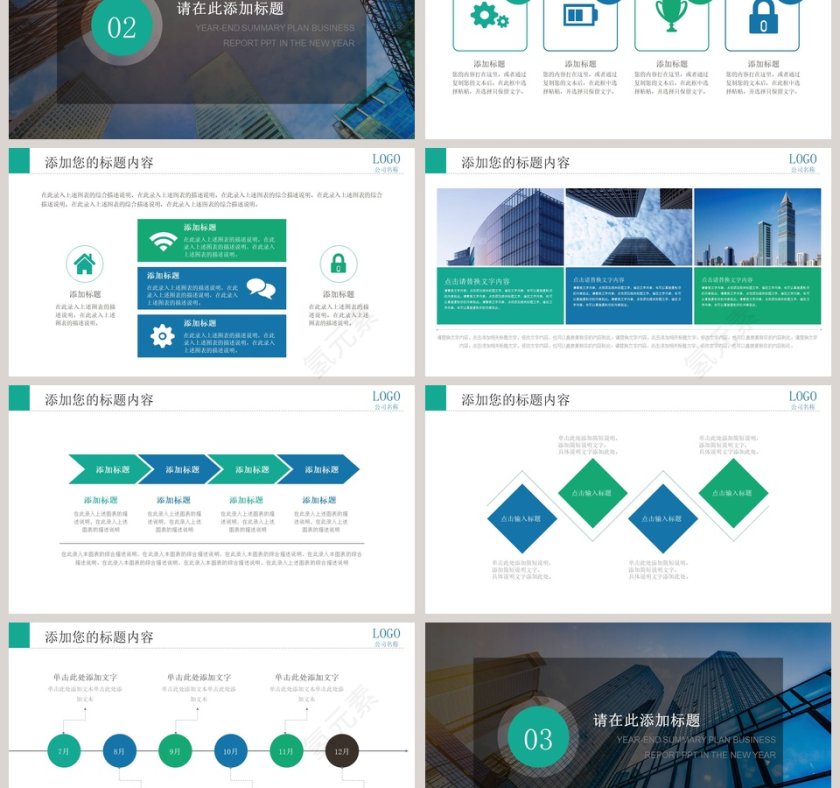Select the 10月 timeline marker
Screen dimensions: 840x788
pos(231,751)
